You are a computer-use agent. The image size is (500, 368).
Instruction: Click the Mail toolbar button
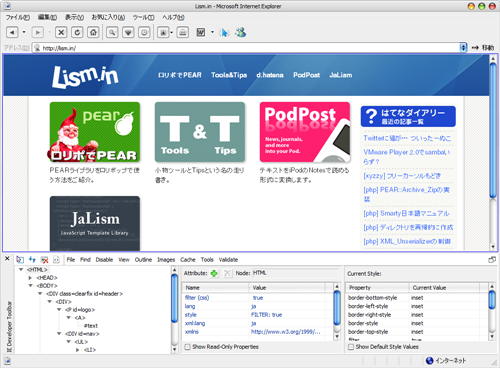click(x=163, y=32)
